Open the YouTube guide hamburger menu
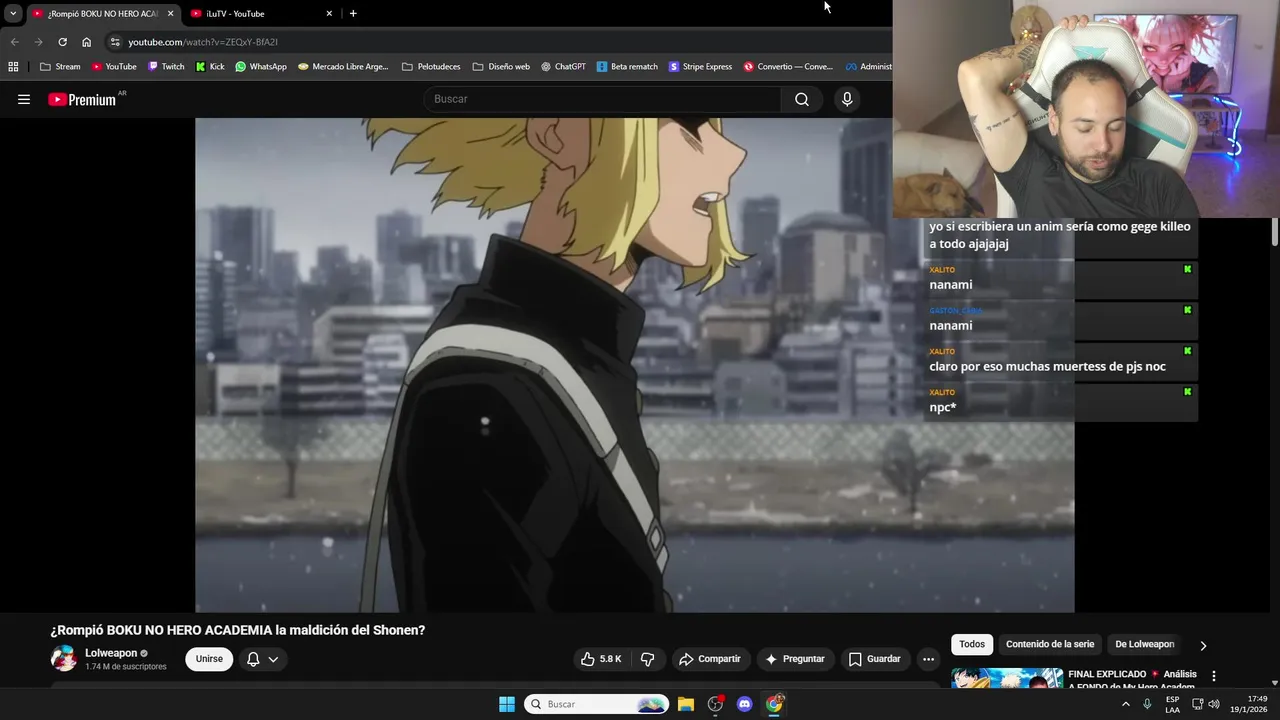 coord(24,99)
